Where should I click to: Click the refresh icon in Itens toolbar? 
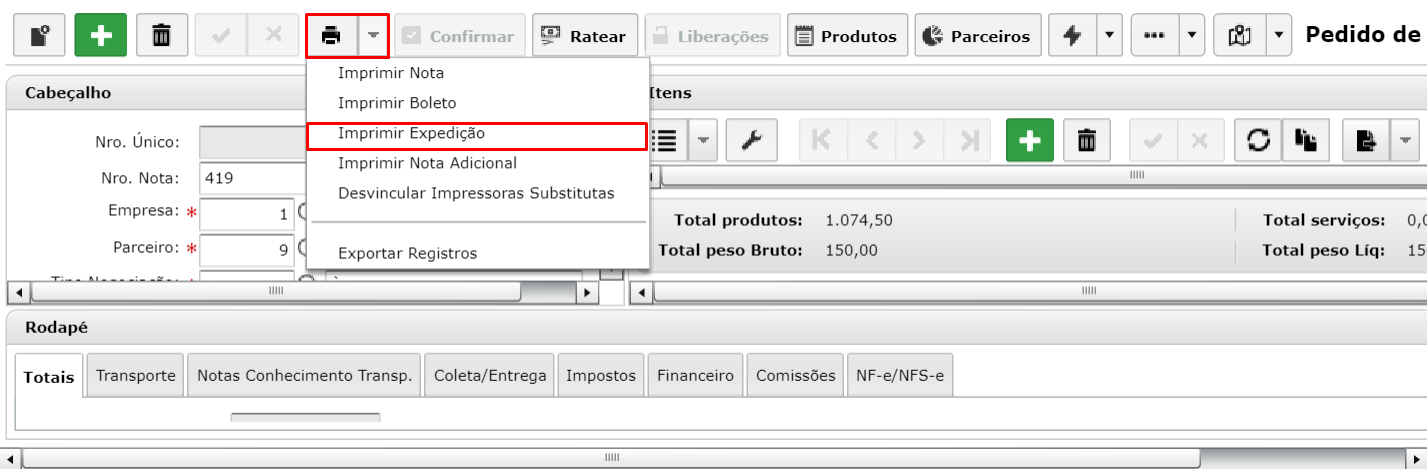pyautogui.click(x=1259, y=142)
